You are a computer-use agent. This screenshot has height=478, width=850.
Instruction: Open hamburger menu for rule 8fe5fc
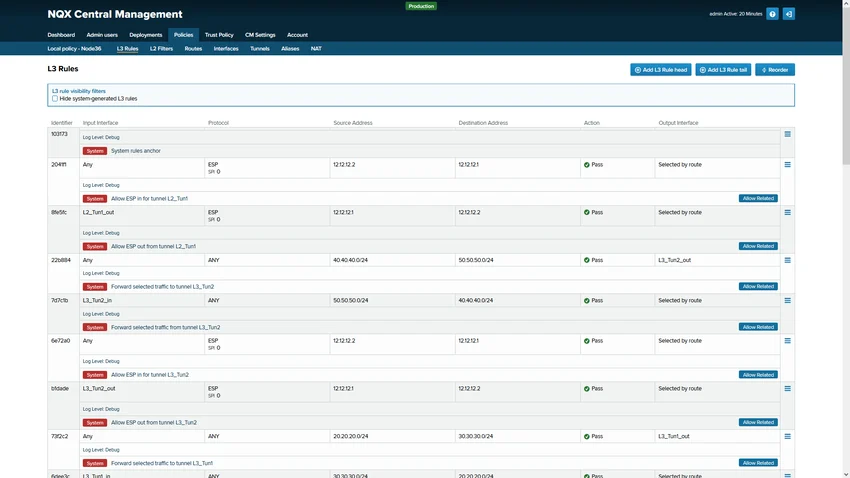point(787,212)
